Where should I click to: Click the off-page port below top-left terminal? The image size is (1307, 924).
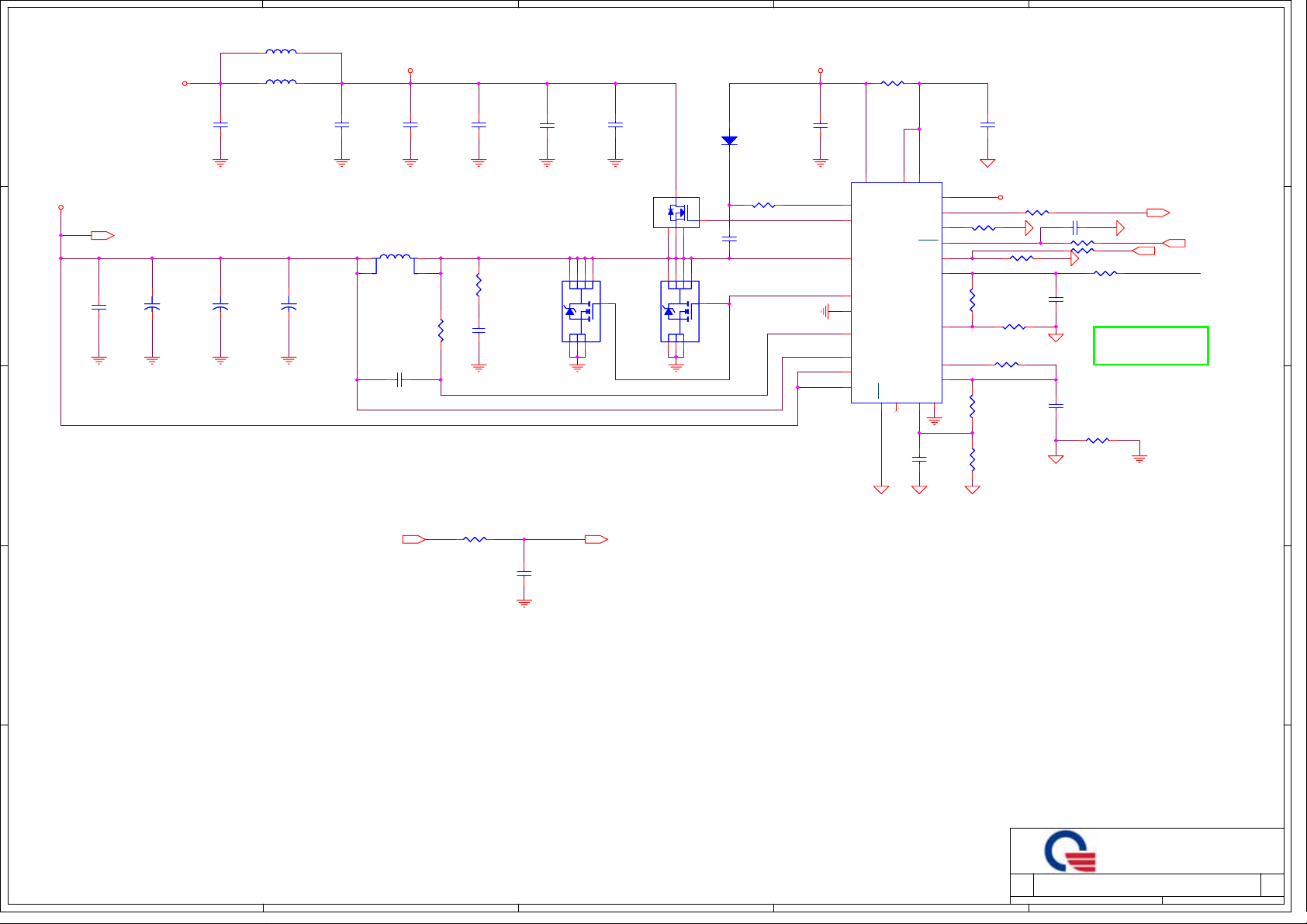pyautogui.click(x=103, y=235)
